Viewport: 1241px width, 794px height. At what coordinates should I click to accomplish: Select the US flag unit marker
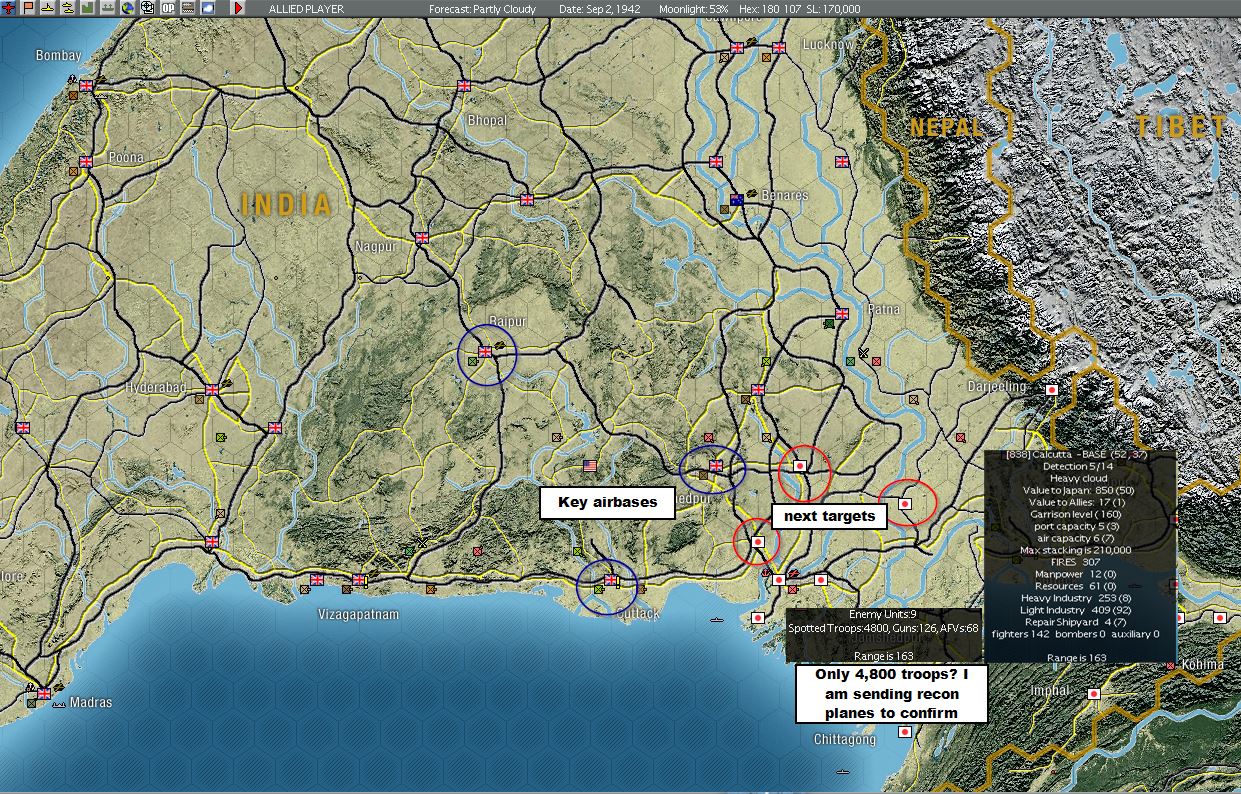pyautogui.click(x=589, y=466)
